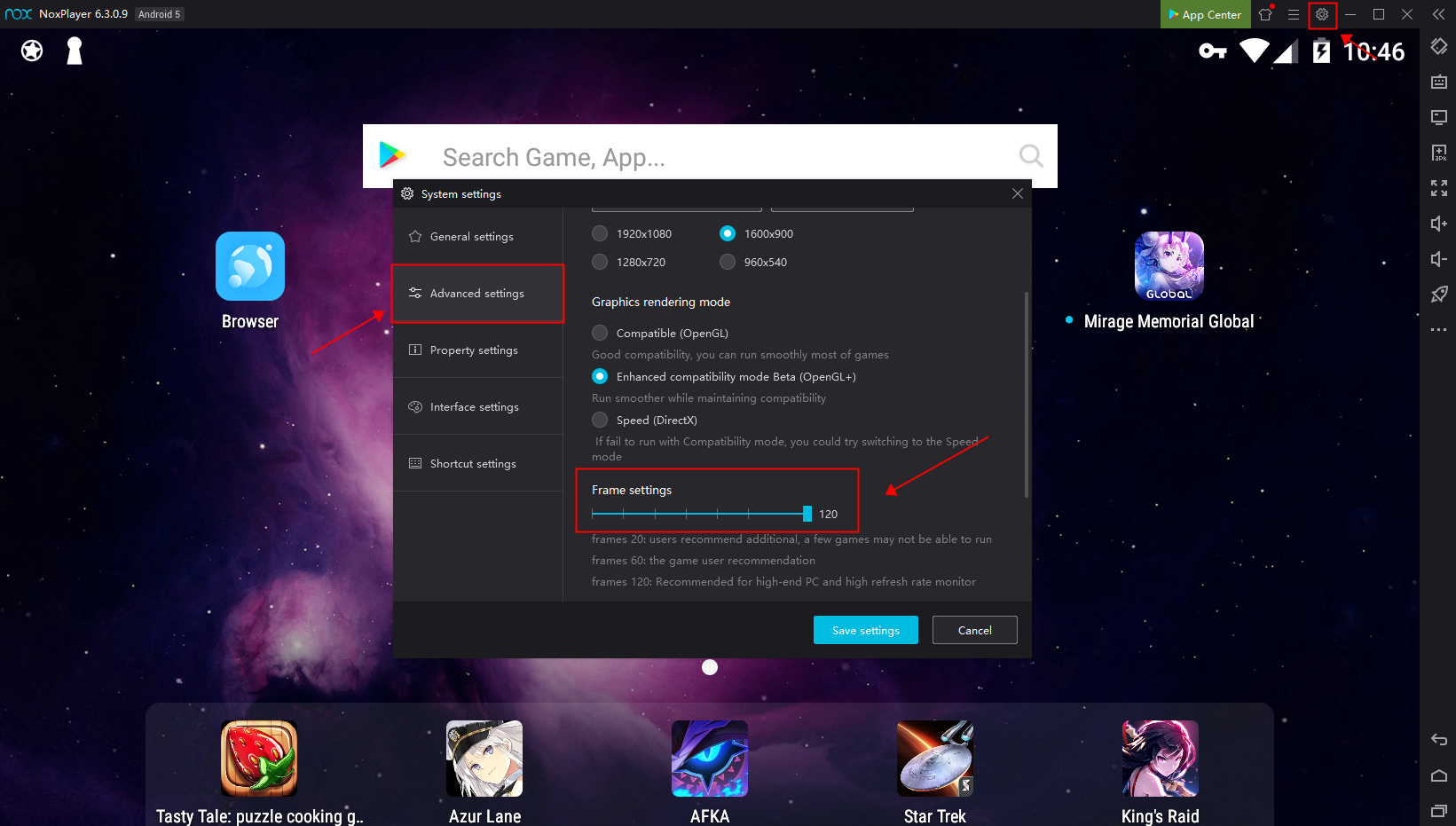
Task: Select the 1280x720 resolution option
Action: pyautogui.click(x=601, y=262)
